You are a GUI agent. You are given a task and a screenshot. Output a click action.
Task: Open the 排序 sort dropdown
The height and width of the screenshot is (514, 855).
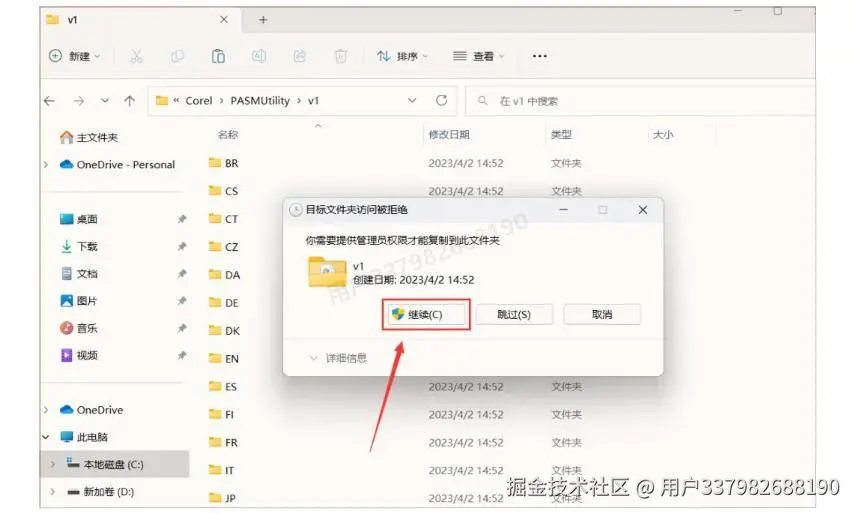click(402, 56)
